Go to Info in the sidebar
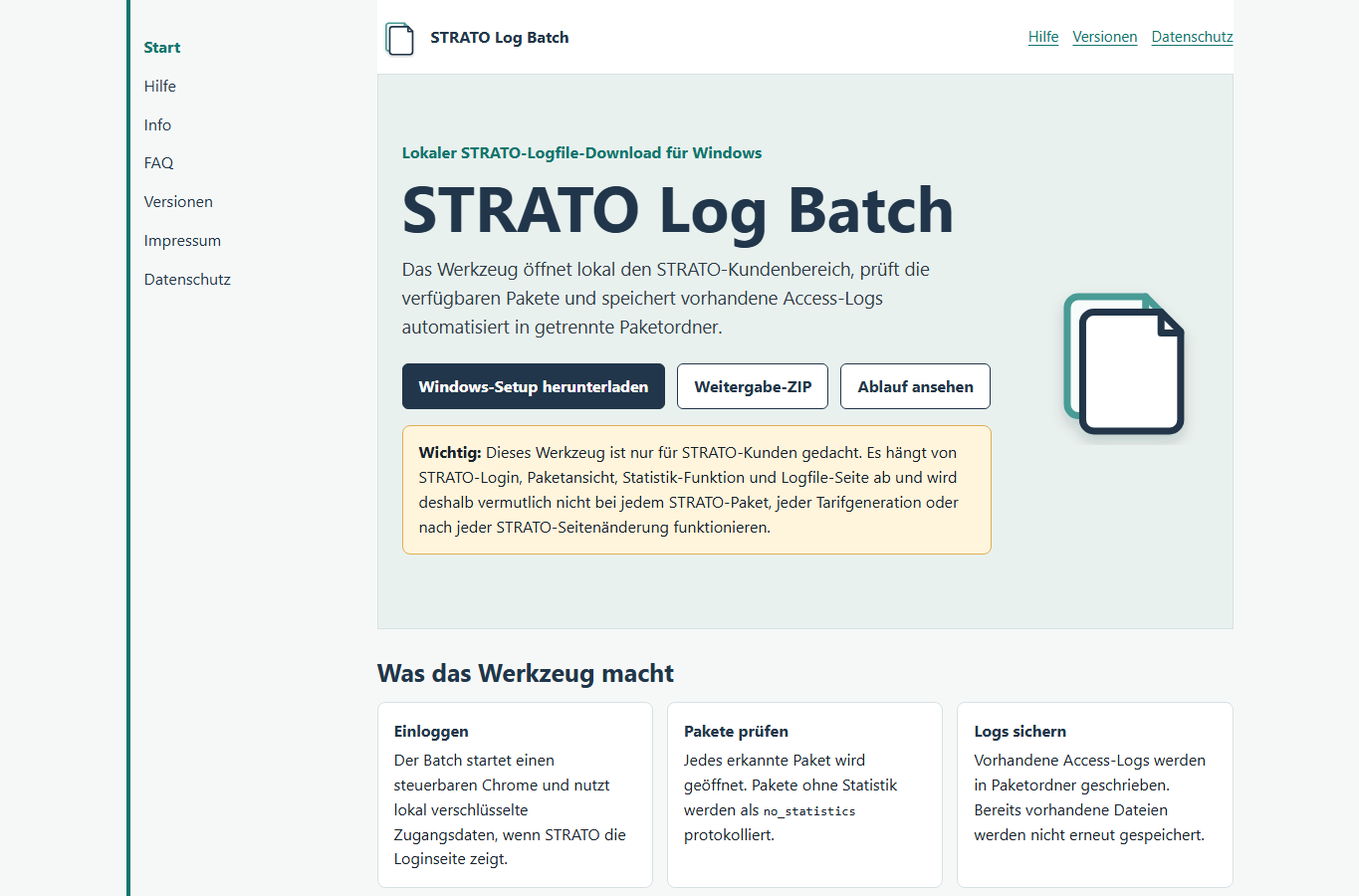This screenshot has width=1359, height=896. coord(157,125)
